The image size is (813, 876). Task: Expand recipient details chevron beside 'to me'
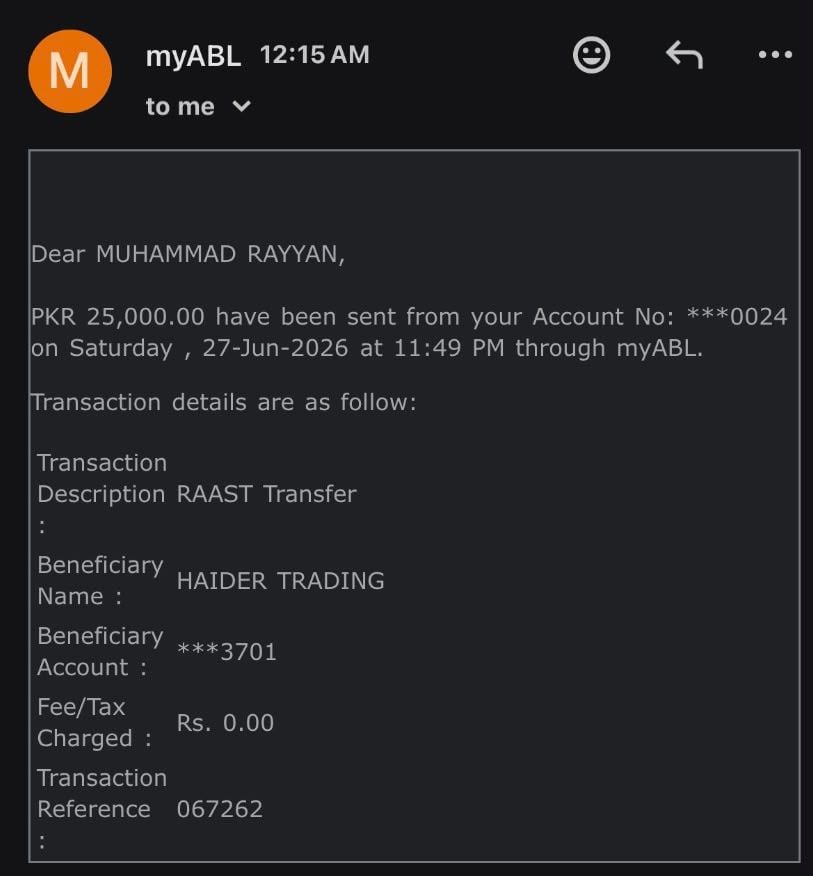click(241, 106)
